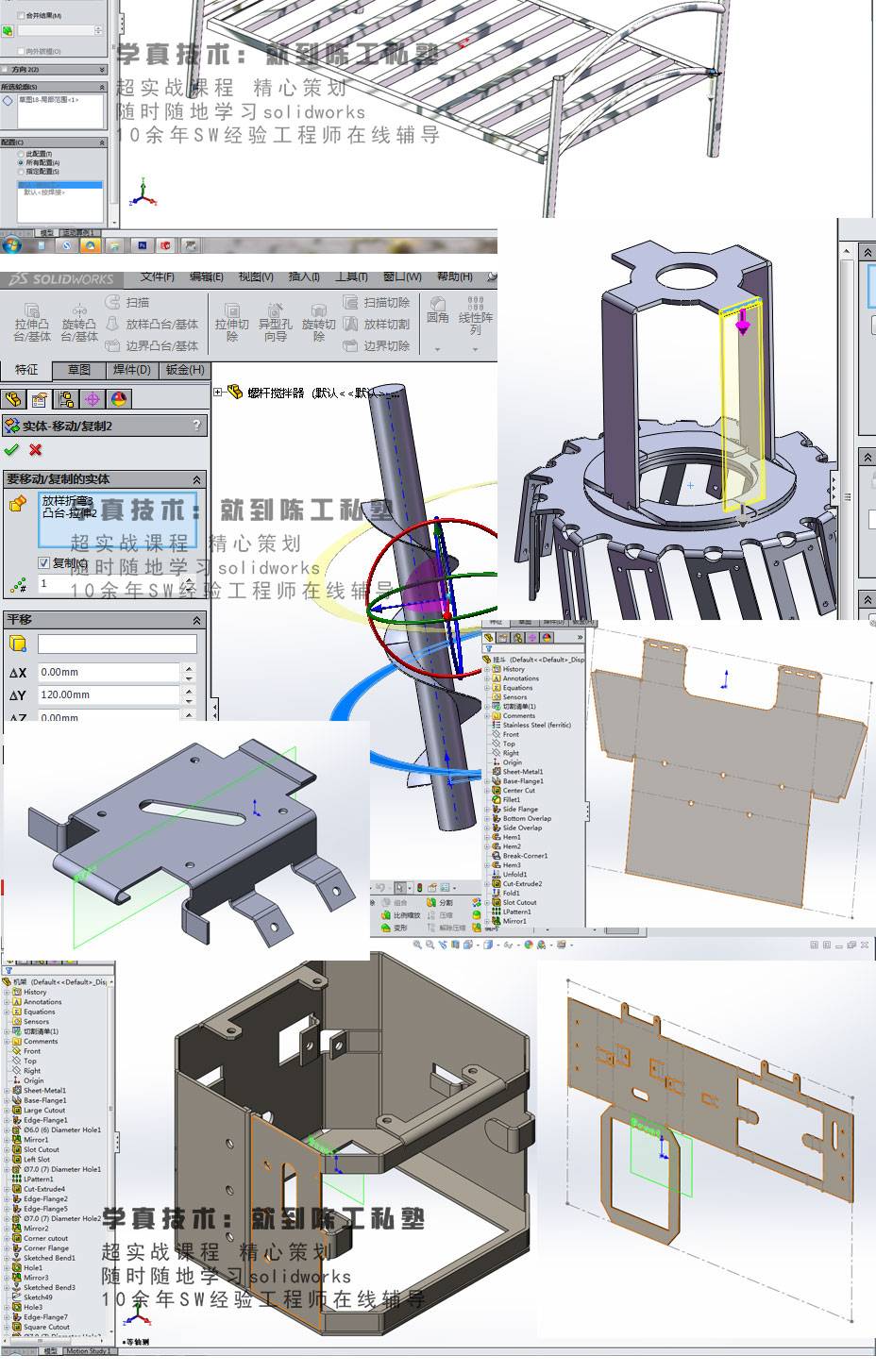Collapse the 平移 translate section
The height and width of the screenshot is (1372, 876).
196,620
